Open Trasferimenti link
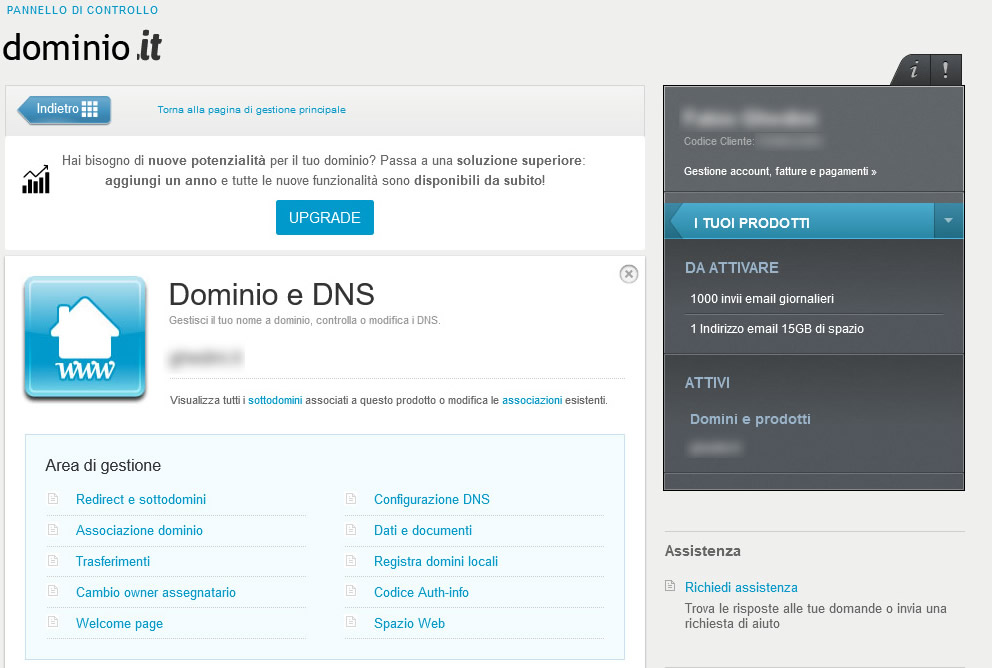This screenshot has width=992, height=668. point(113,561)
